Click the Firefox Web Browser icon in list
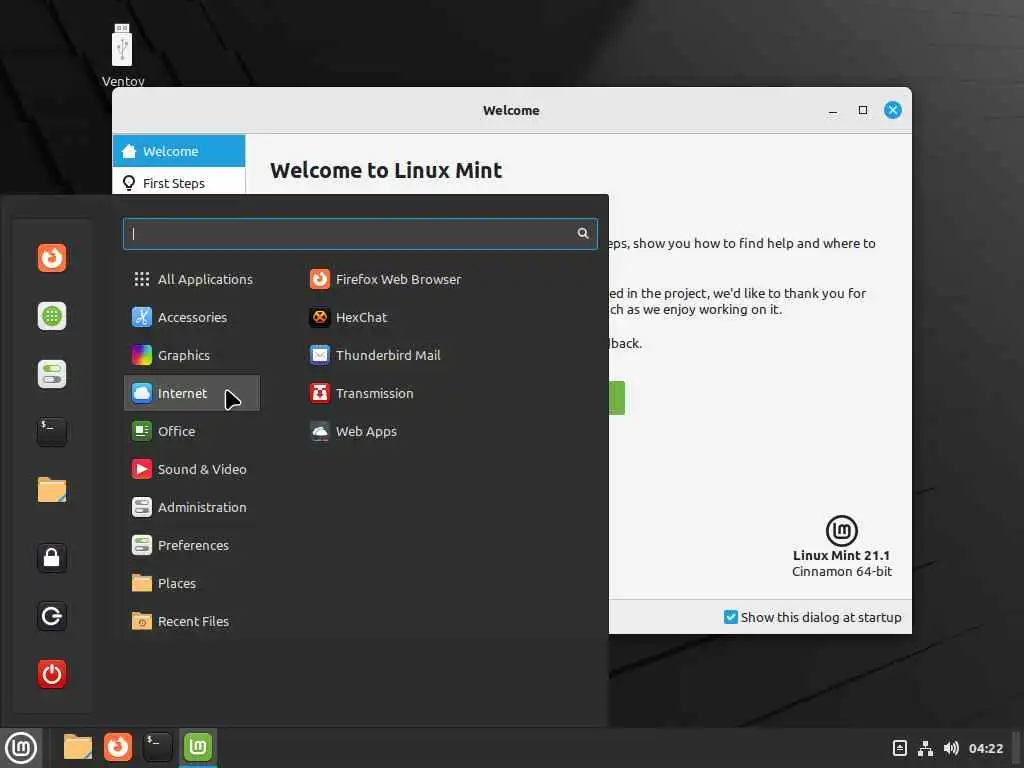The image size is (1024, 768). click(319, 279)
